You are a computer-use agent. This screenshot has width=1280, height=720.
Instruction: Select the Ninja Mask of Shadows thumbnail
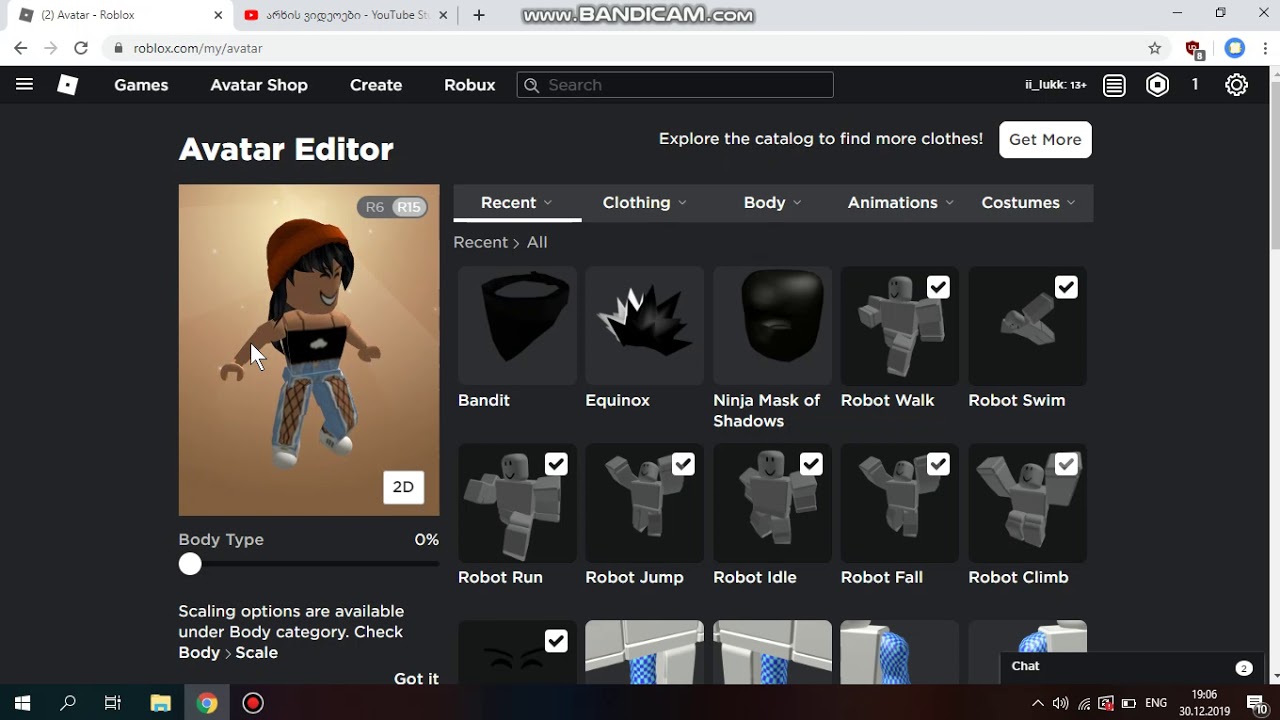[772, 326]
